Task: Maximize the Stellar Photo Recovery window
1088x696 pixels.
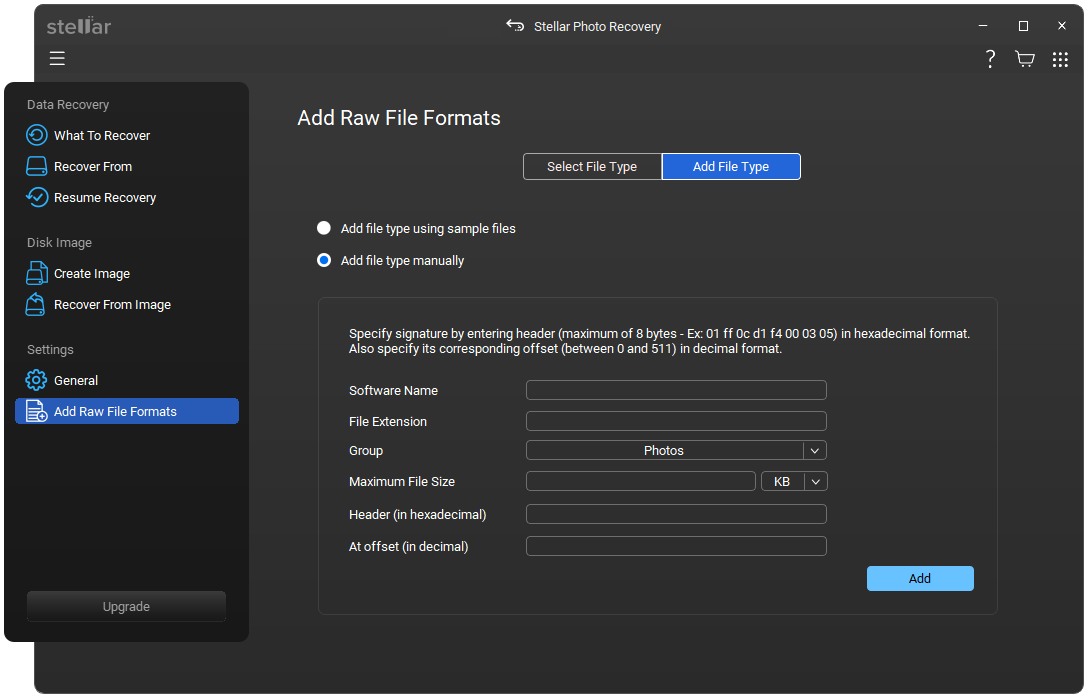Action: 1023,26
